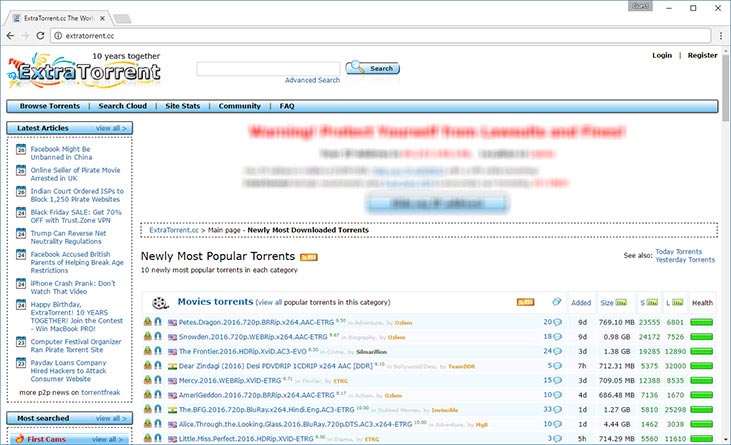Image resolution: width=731 pixels, height=445 pixels.
Task: Click the First Cams flame icon
Action: tap(20, 439)
